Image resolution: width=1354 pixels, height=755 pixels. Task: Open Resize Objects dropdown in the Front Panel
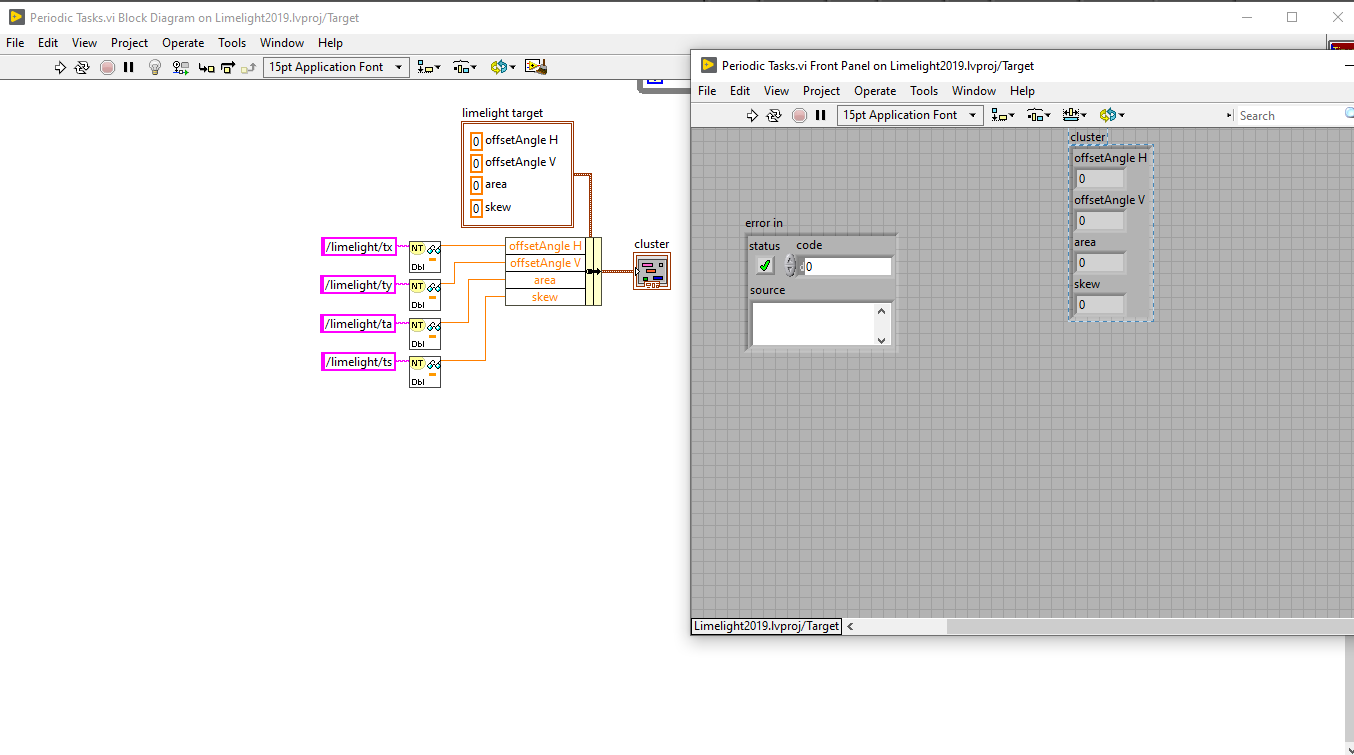click(1075, 115)
